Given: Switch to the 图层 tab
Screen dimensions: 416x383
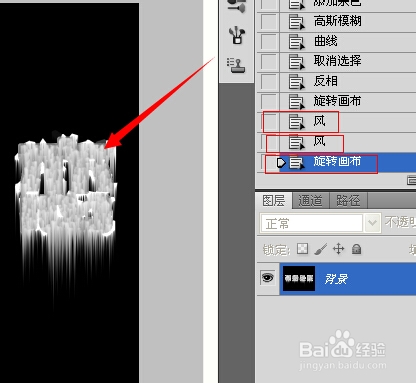Looking at the screenshot, I should [274, 201].
